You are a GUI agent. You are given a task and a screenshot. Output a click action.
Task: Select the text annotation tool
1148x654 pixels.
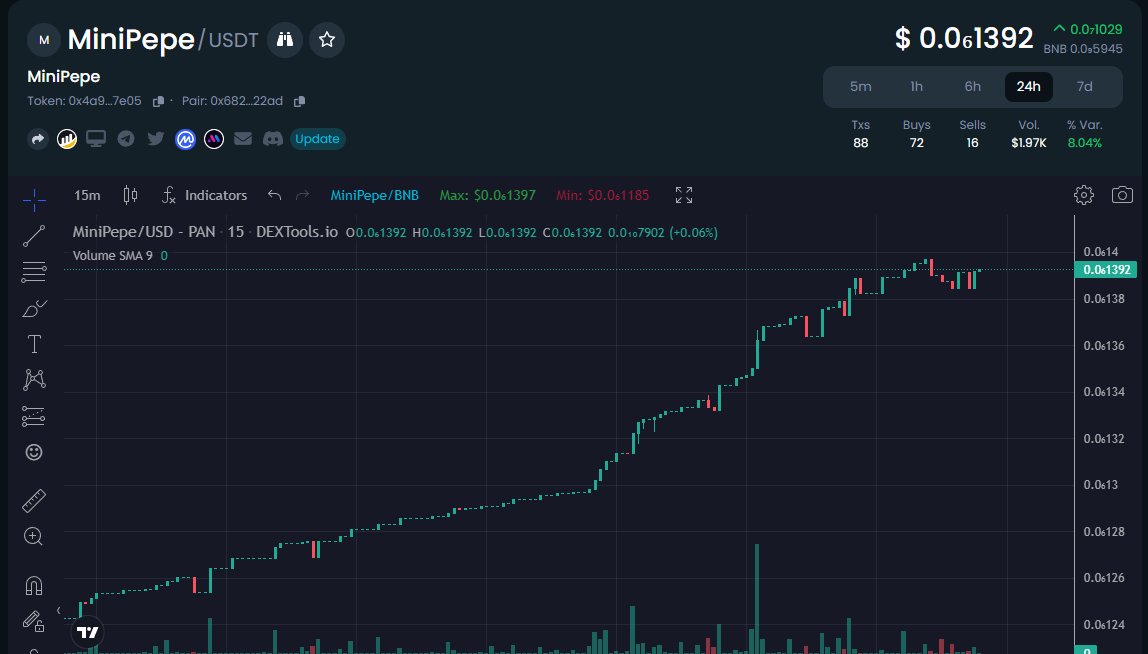pos(34,344)
